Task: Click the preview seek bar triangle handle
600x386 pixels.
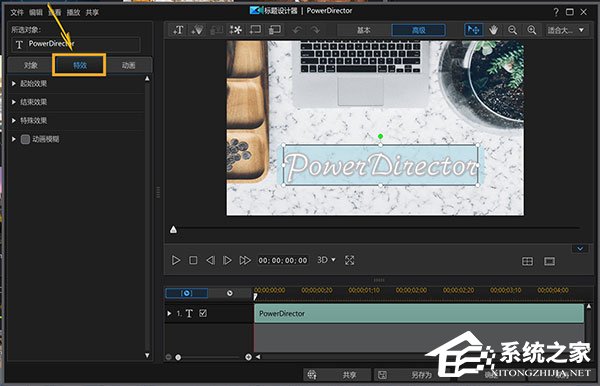Action: click(x=173, y=229)
